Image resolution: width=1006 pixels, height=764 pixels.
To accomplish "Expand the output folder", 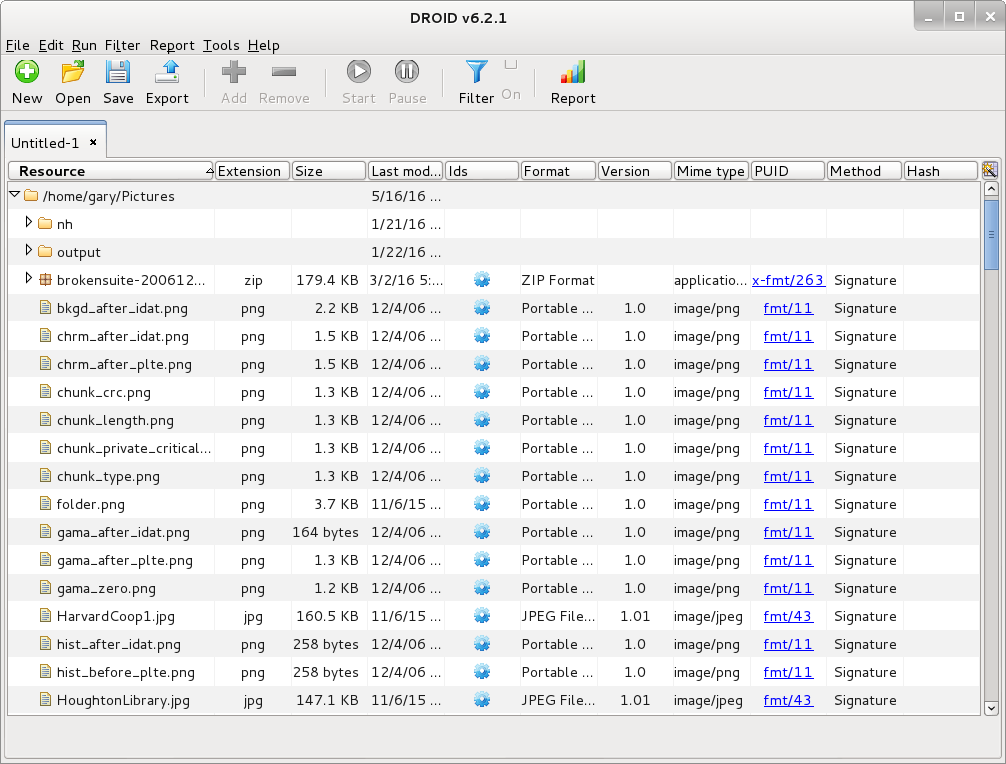I will (x=29, y=251).
